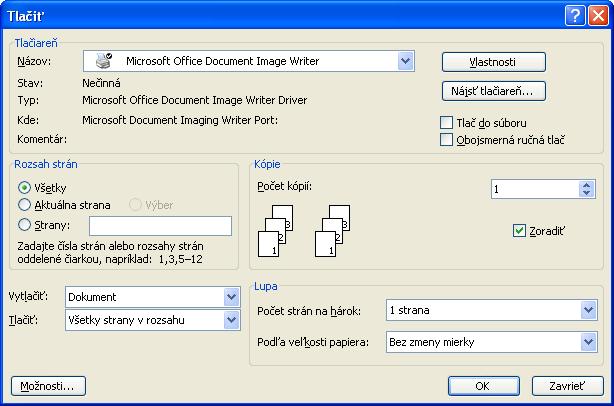Viewport: 614px width, 406px height.
Task: Expand the Vytlačiť Dokument dropdown
Action: click(x=232, y=297)
